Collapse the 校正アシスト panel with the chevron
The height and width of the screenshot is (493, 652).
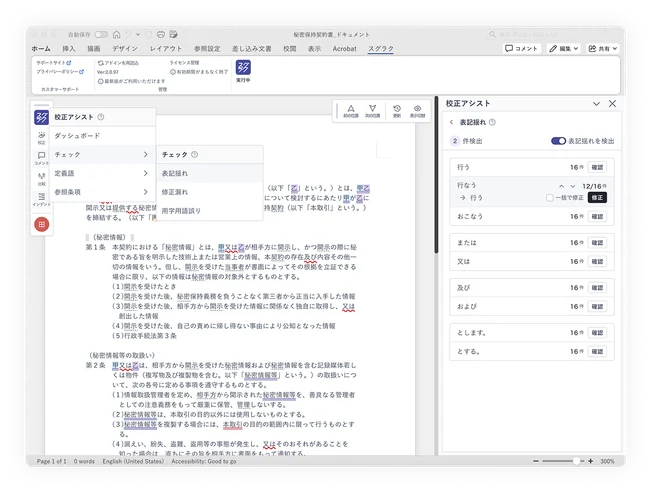click(596, 104)
